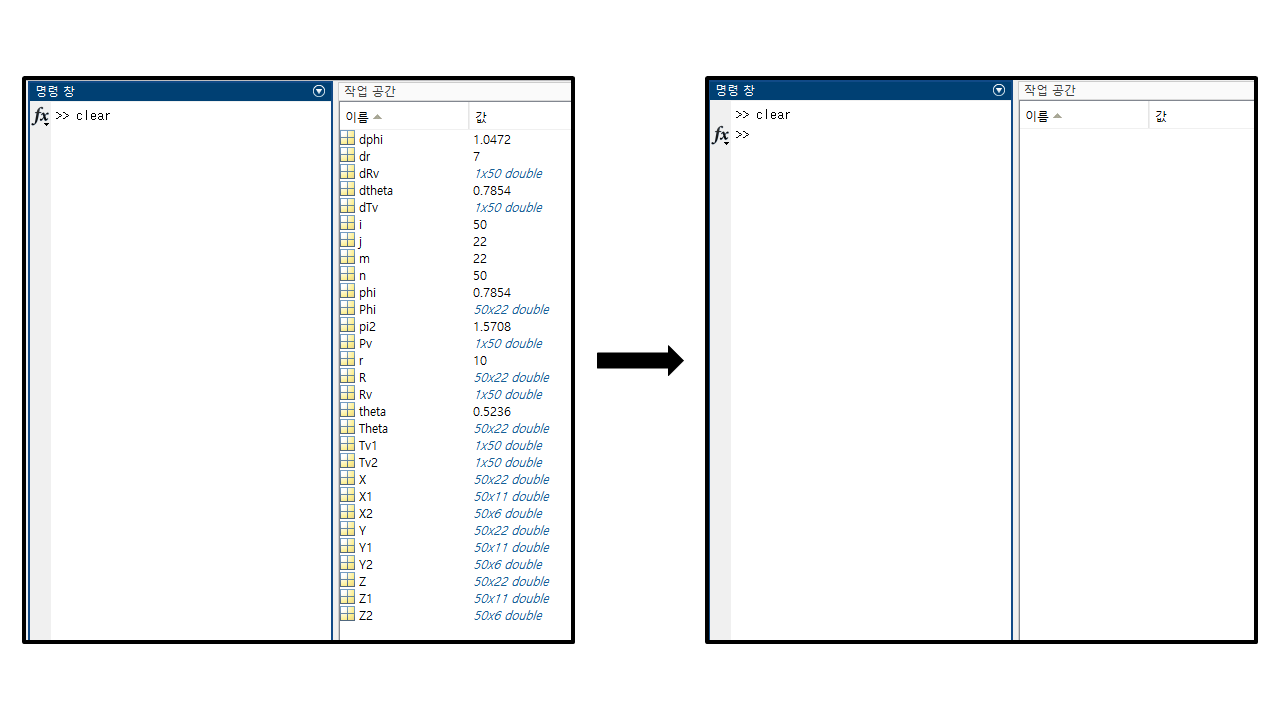Select the Y2 variable name
The width and height of the screenshot is (1280, 720).
(366, 564)
